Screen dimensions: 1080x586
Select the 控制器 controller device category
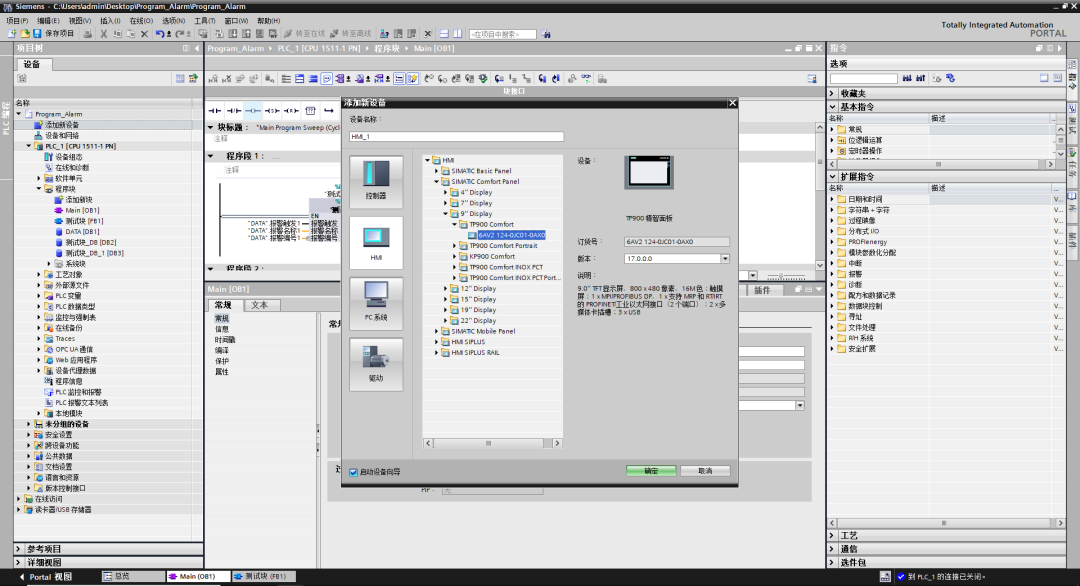click(x=376, y=181)
